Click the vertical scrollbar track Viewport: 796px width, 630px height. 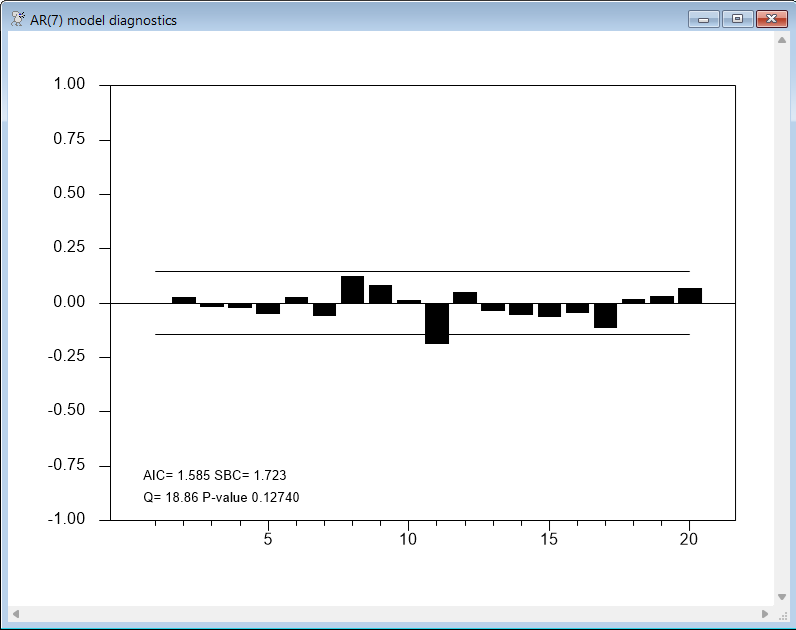tap(781, 320)
